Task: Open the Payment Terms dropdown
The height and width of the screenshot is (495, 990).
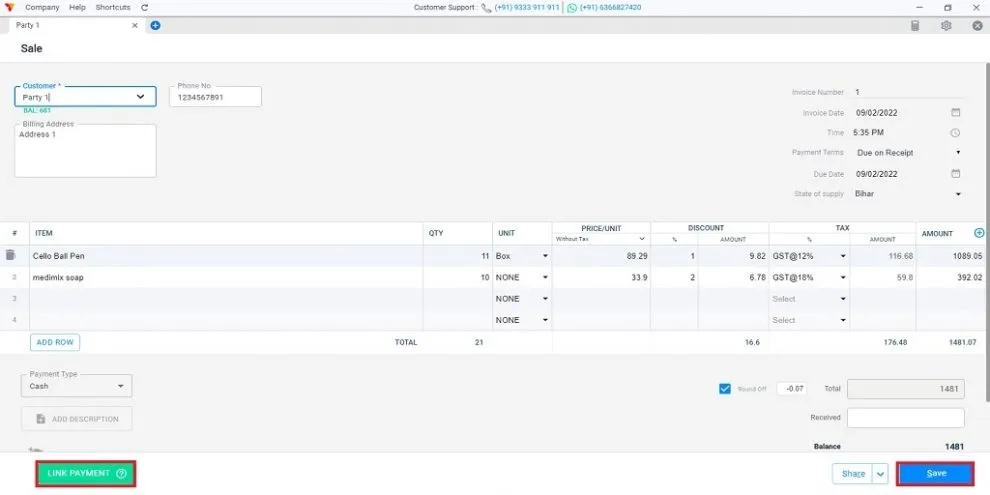Action: coord(958,153)
